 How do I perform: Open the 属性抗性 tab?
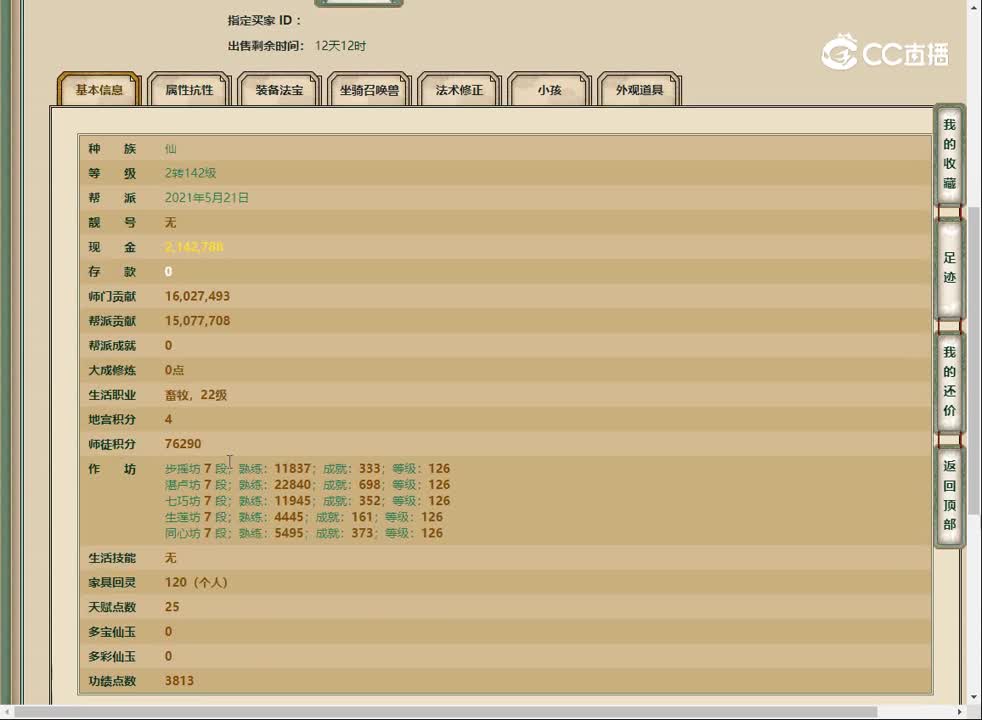[x=189, y=90]
